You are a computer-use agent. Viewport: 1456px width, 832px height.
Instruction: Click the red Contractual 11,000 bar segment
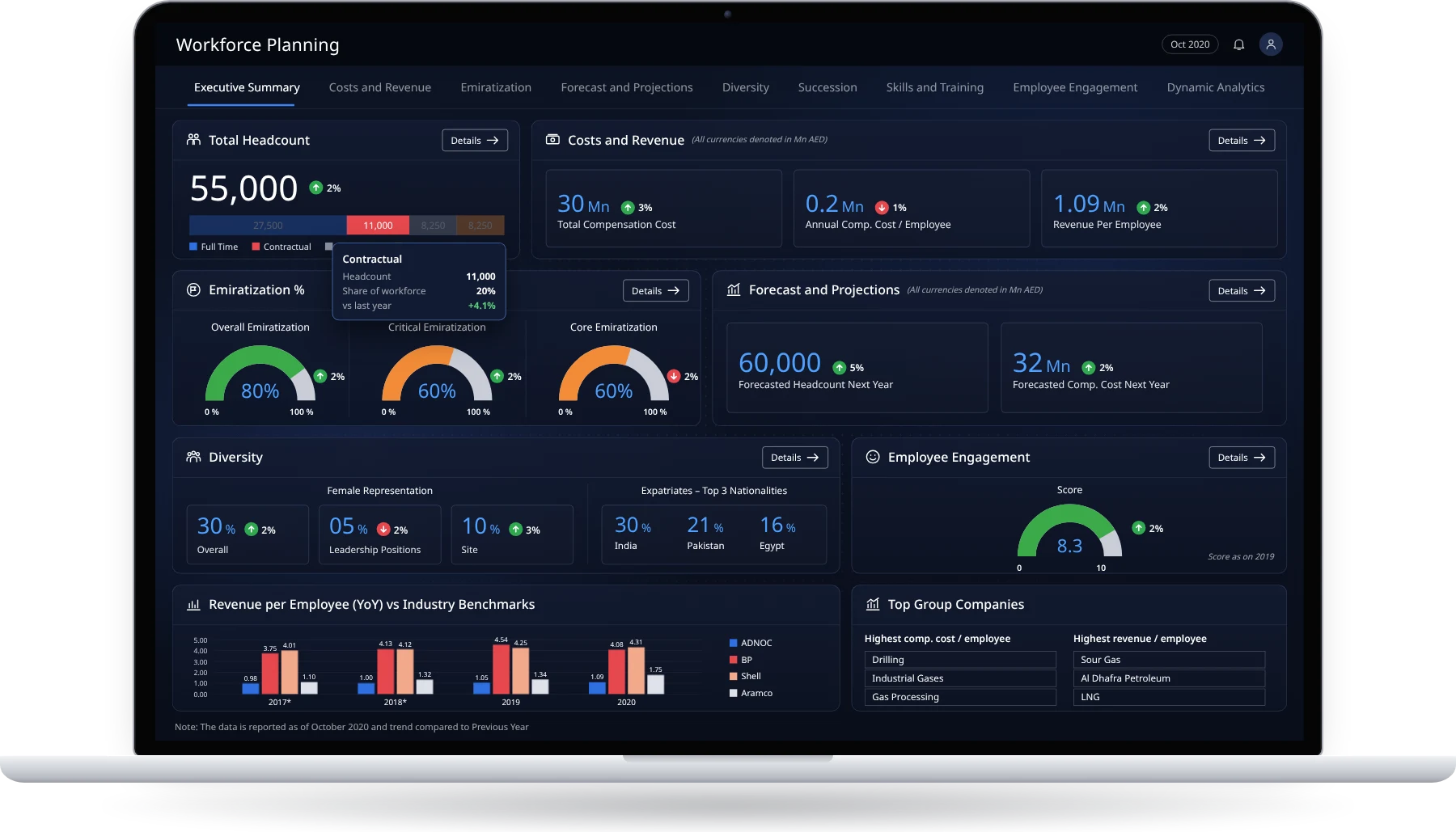point(378,226)
